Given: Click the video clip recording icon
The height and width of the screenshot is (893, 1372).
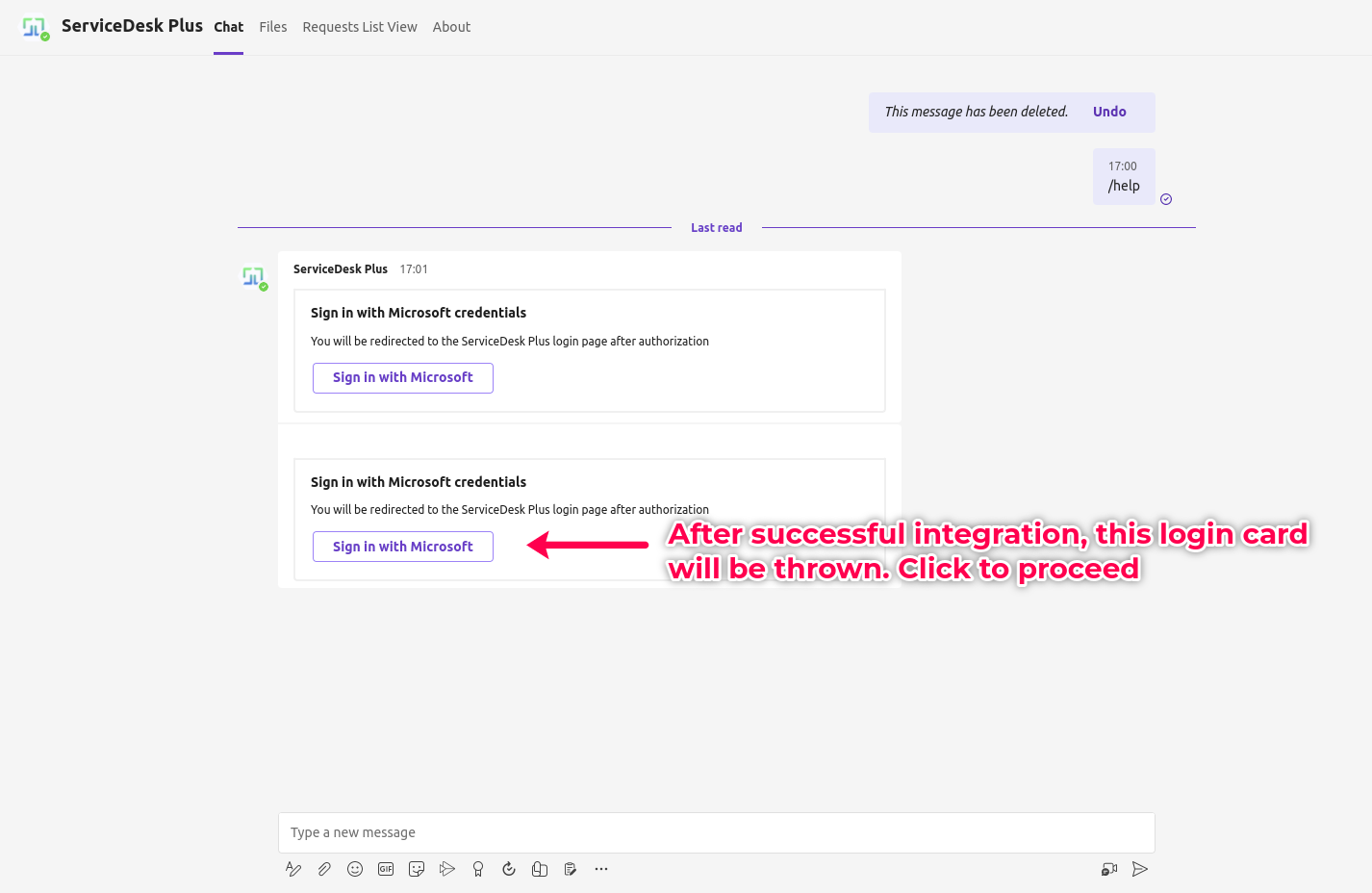Looking at the screenshot, I should point(1109,869).
